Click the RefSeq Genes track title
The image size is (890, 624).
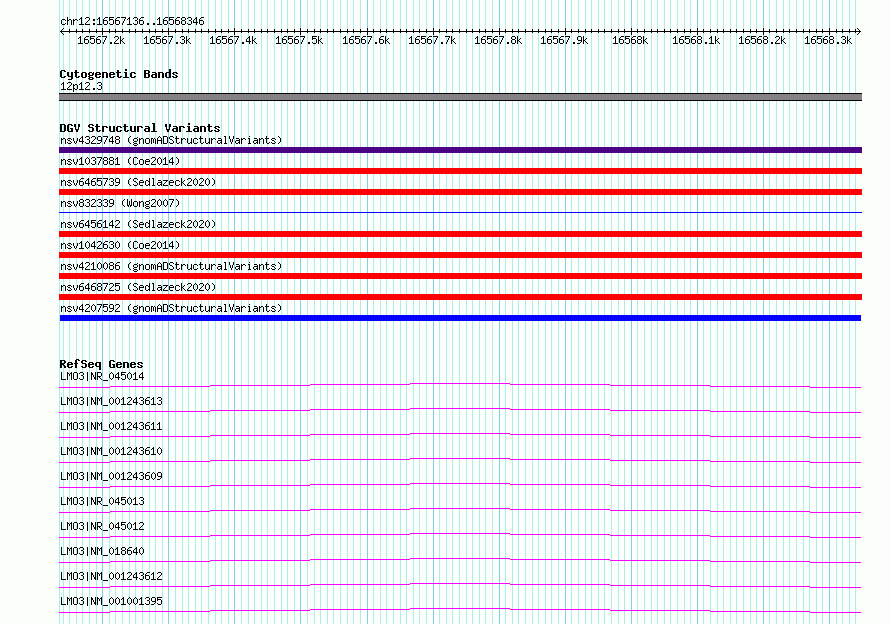coord(101,364)
